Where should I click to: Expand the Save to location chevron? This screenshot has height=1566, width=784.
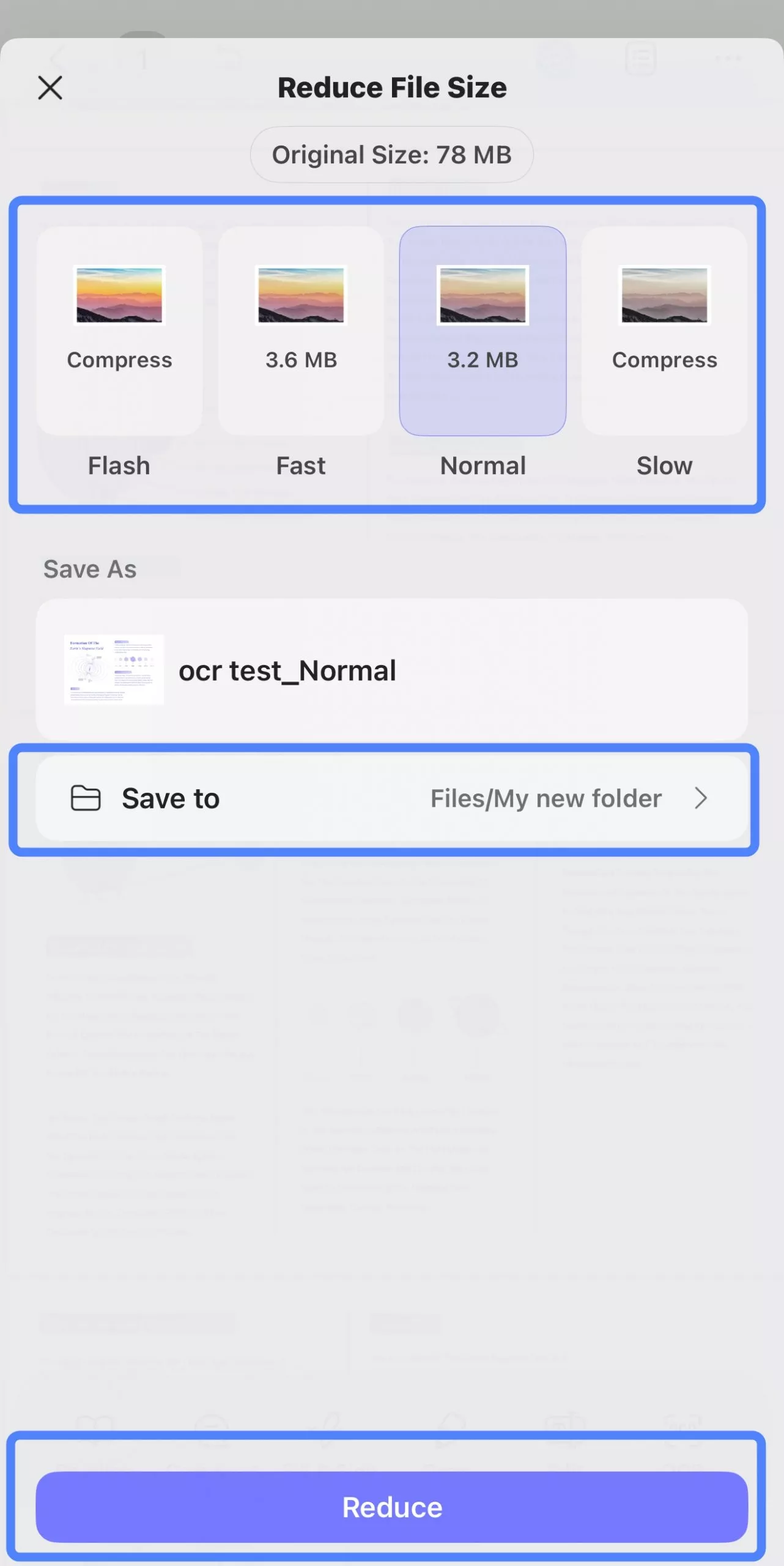pos(701,798)
